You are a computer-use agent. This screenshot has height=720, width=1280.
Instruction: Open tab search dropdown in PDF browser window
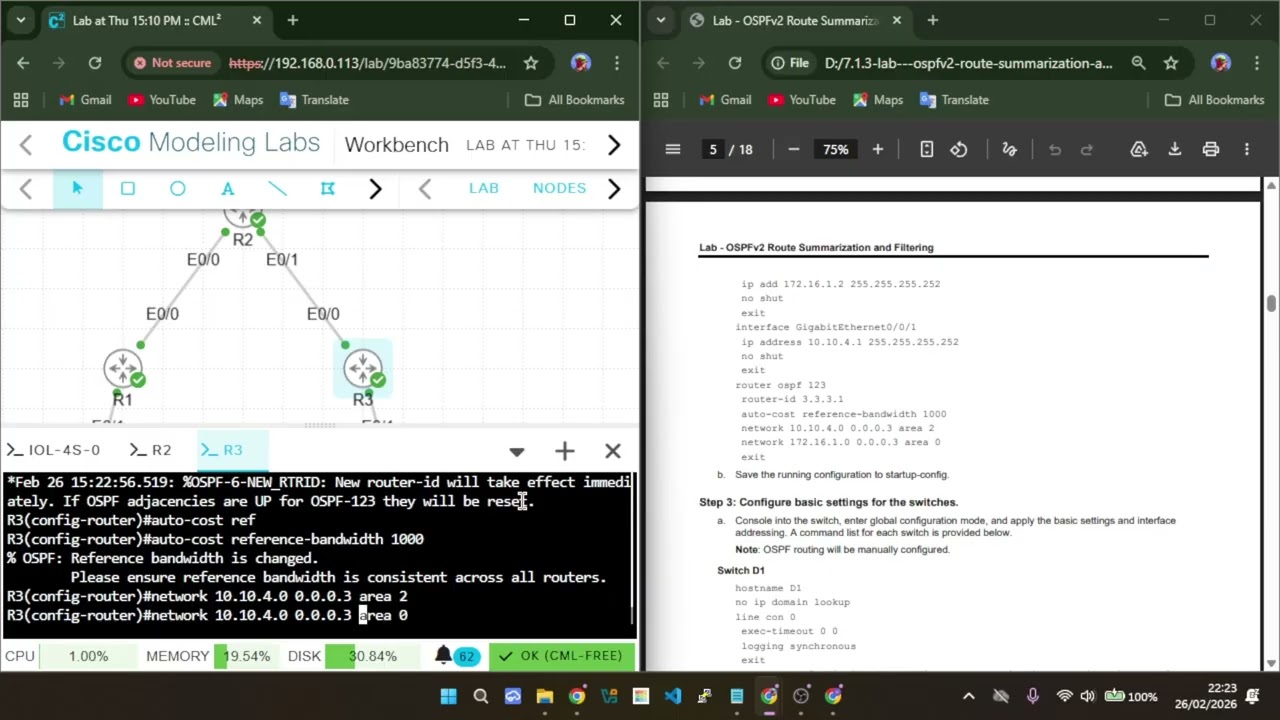(x=660, y=20)
